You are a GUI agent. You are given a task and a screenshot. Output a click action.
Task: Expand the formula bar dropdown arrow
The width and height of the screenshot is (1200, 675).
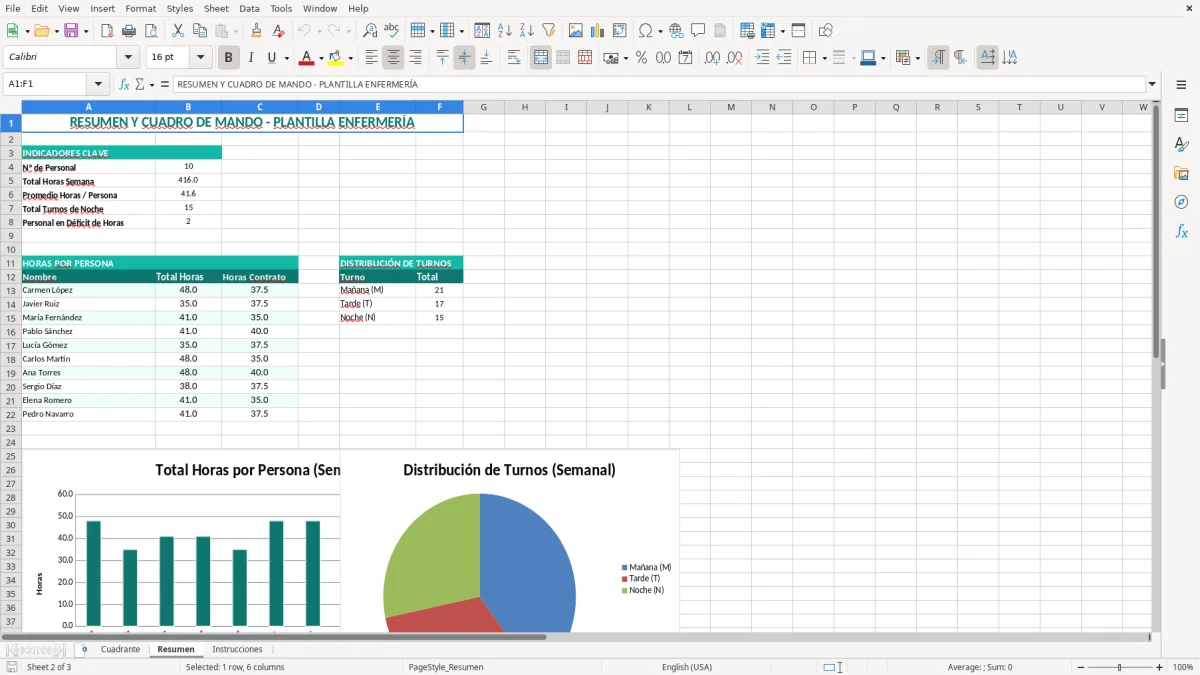[x=1152, y=84]
